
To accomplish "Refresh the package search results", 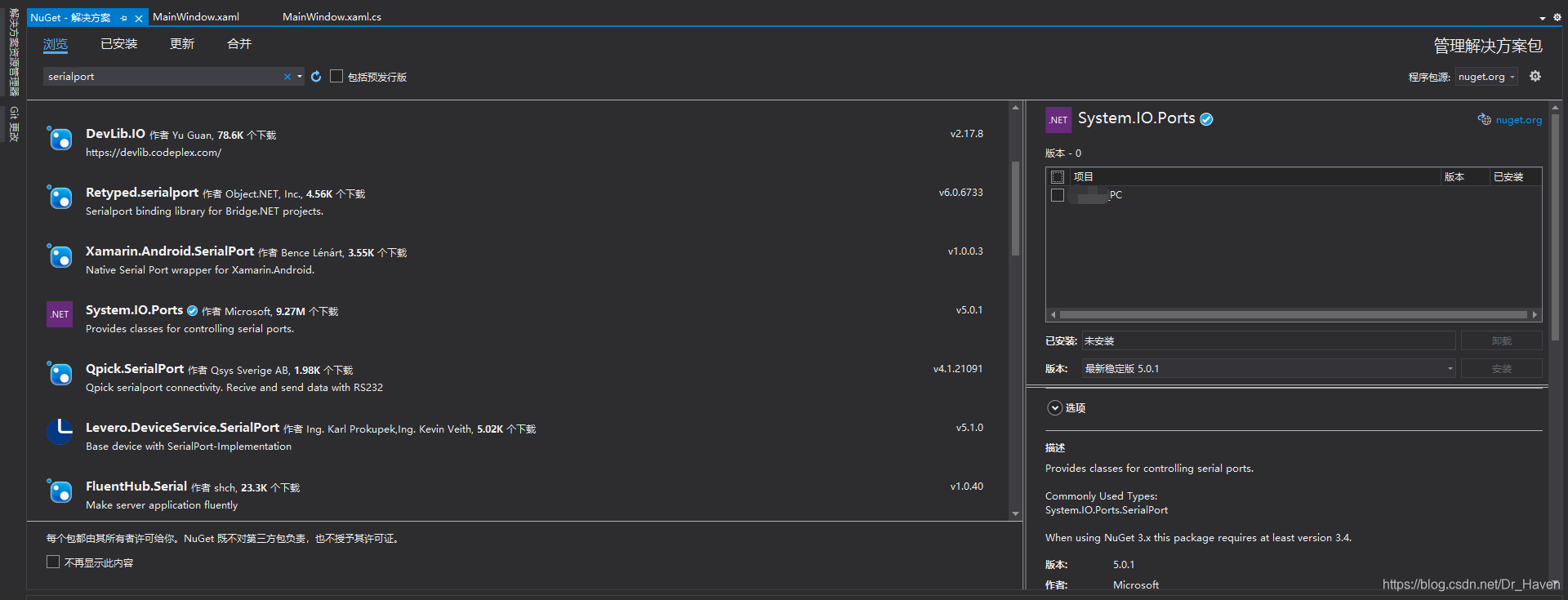I will click(316, 77).
